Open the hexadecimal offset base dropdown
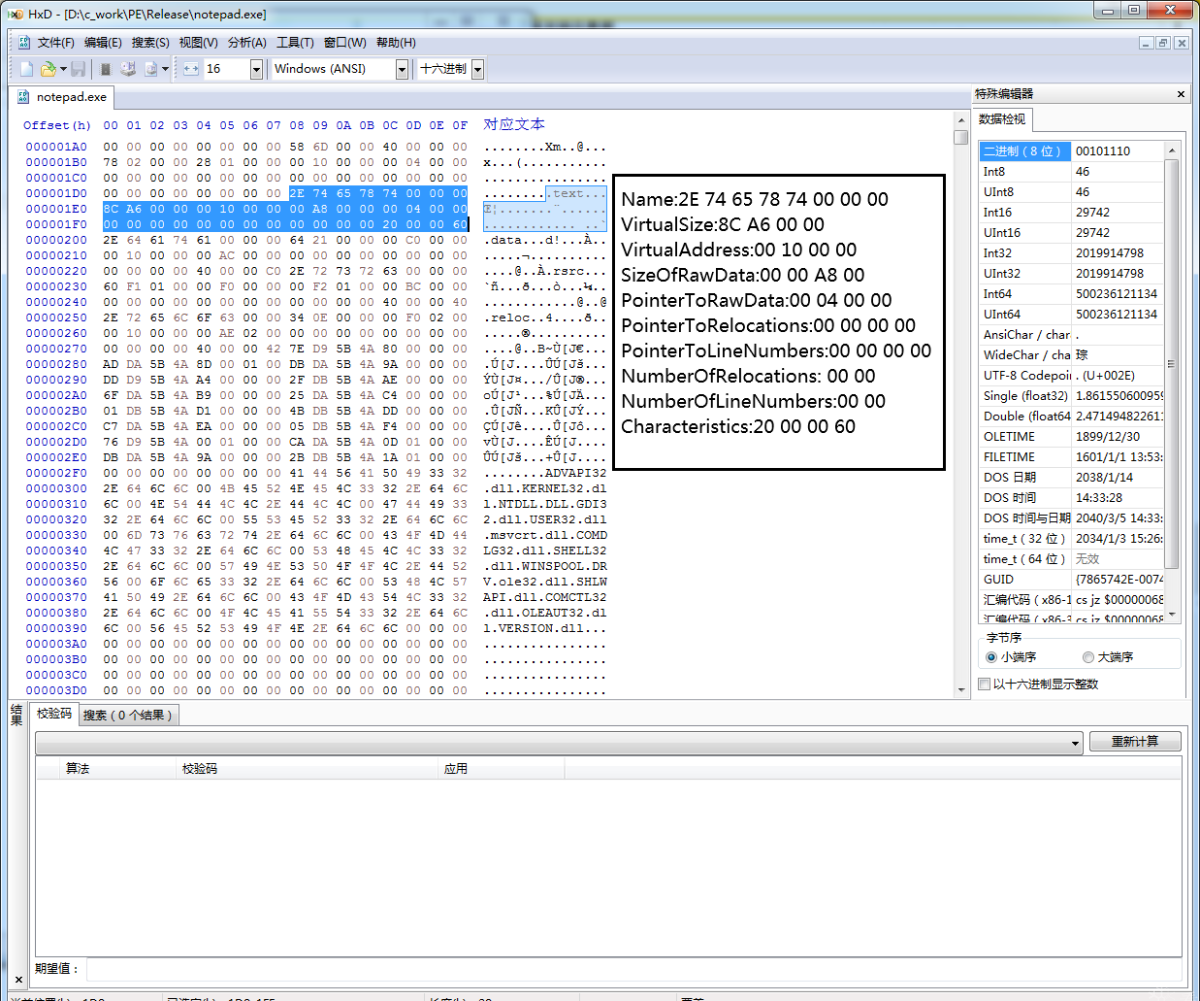 click(x=477, y=69)
